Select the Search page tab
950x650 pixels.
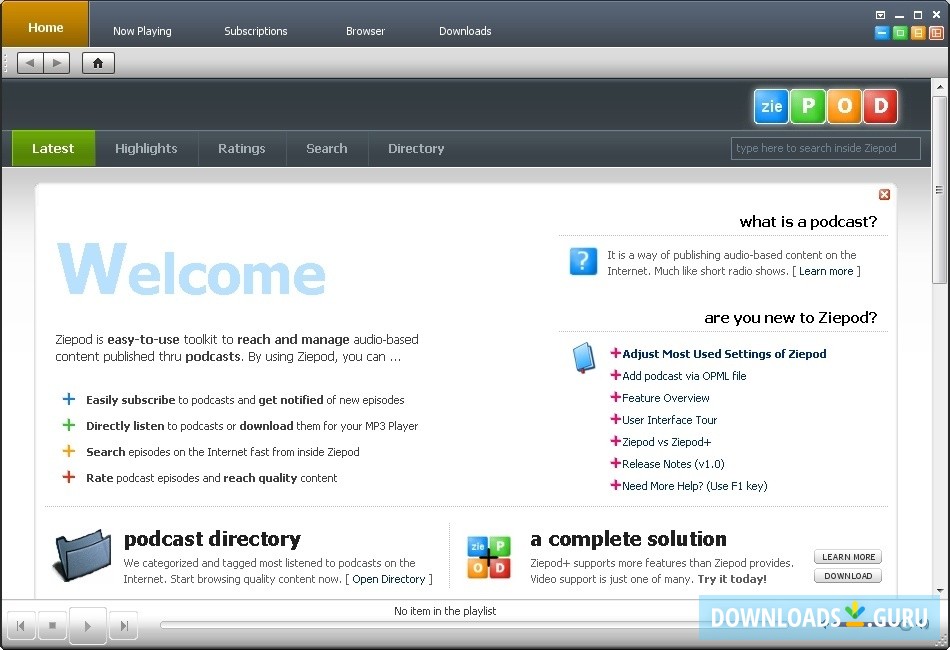[327, 148]
